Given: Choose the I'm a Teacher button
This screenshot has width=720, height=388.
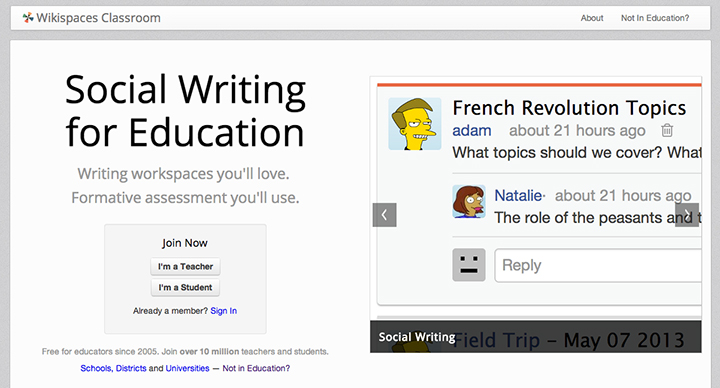Looking at the screenshot, I should pos(186,266).
